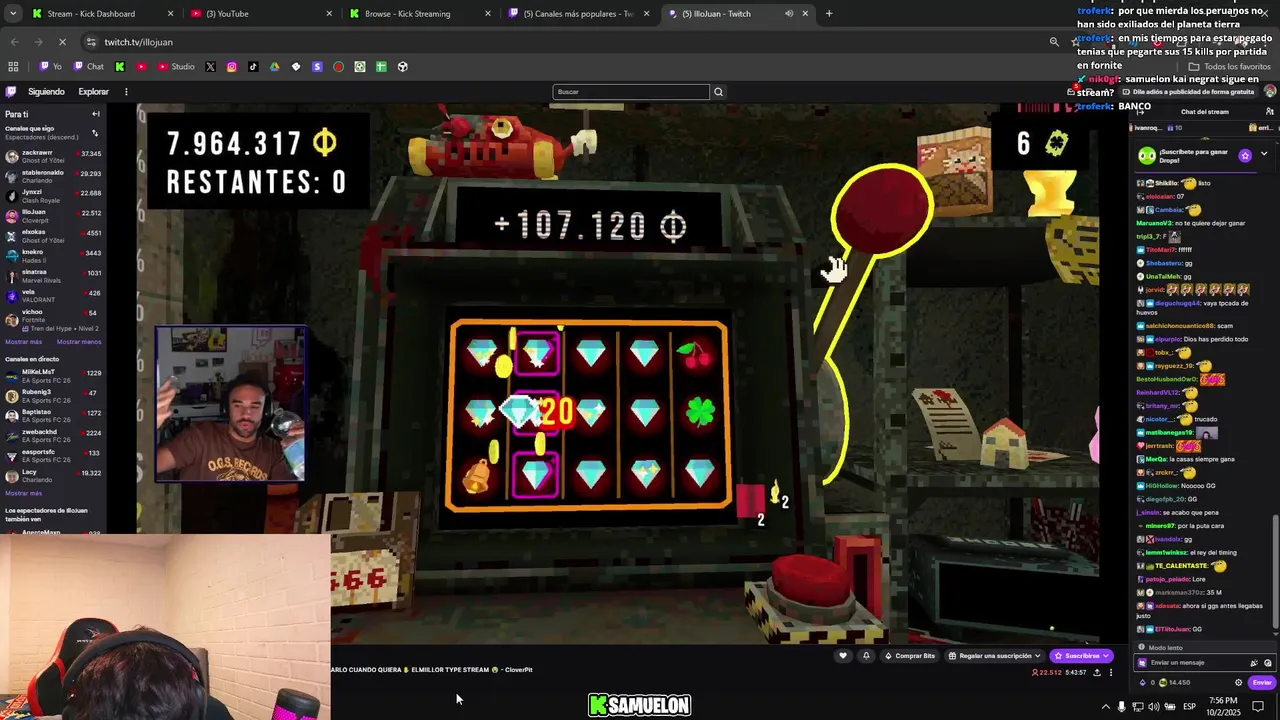Open the TikTok bookmark icon
Image resolution: width=1280 pixels, height=720 pixels.
click(x=253, y=67)
